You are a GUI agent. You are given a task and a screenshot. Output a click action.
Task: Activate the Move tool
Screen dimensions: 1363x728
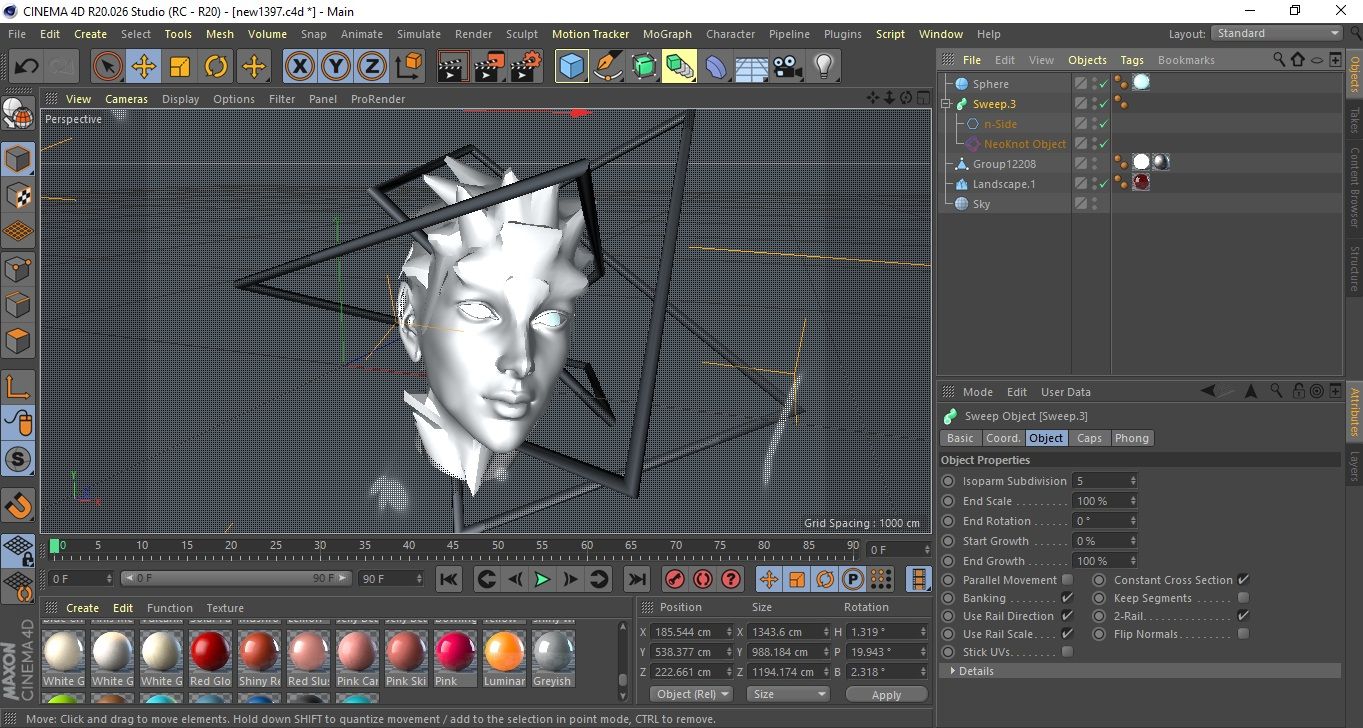tap(144, 67)
